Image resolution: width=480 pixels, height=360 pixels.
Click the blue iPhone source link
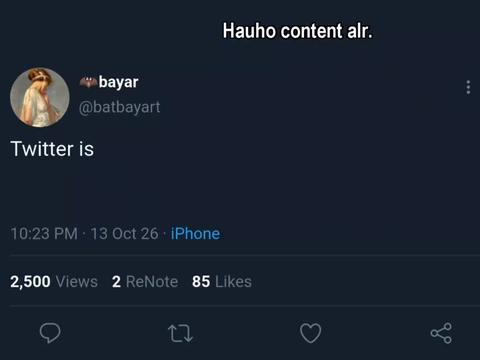coord(195,234)
